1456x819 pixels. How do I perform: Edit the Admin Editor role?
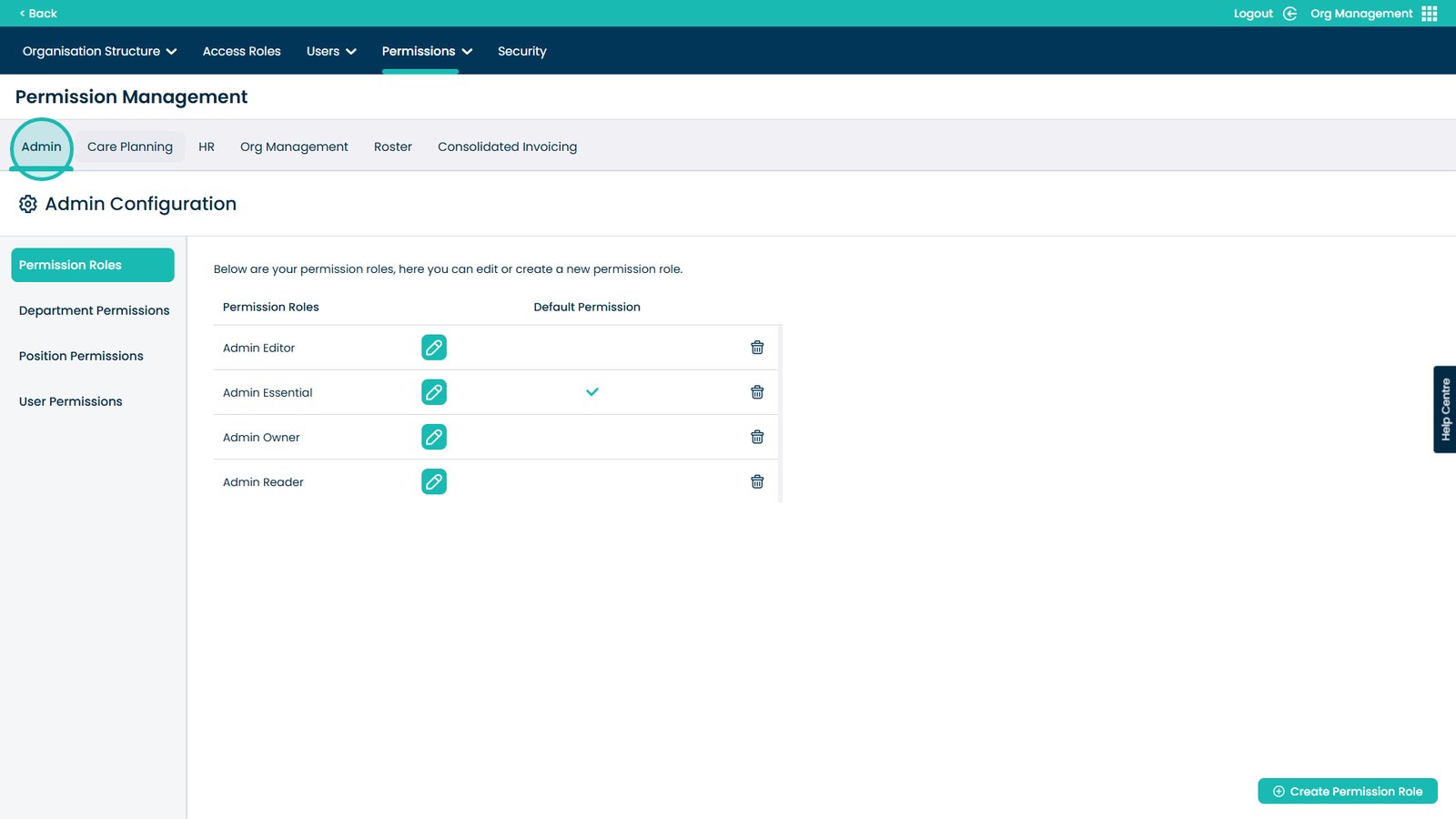[434, 348]
